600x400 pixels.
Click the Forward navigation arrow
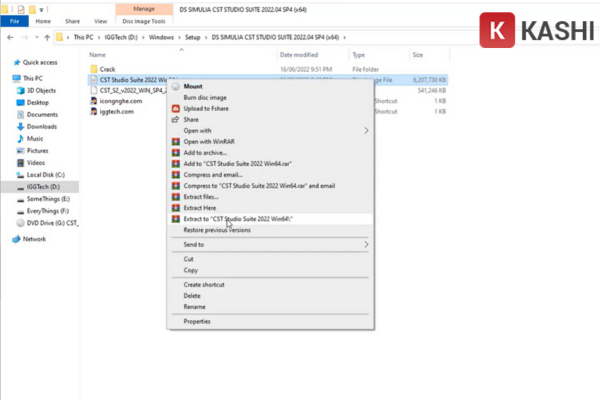(x=25, y=38)
